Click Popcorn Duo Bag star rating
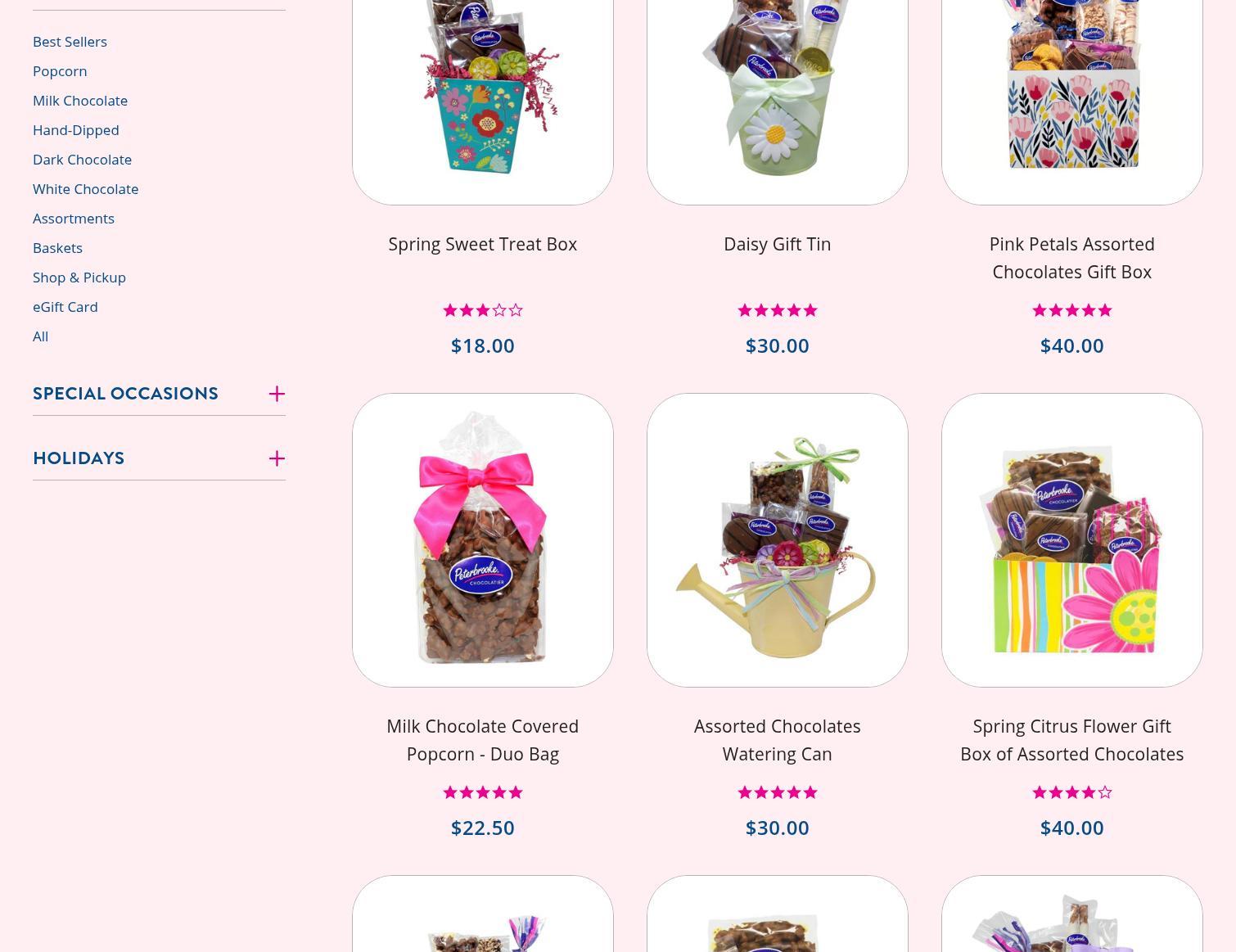The width and height of the screenshot is (1236, 952). coord(483,792)
